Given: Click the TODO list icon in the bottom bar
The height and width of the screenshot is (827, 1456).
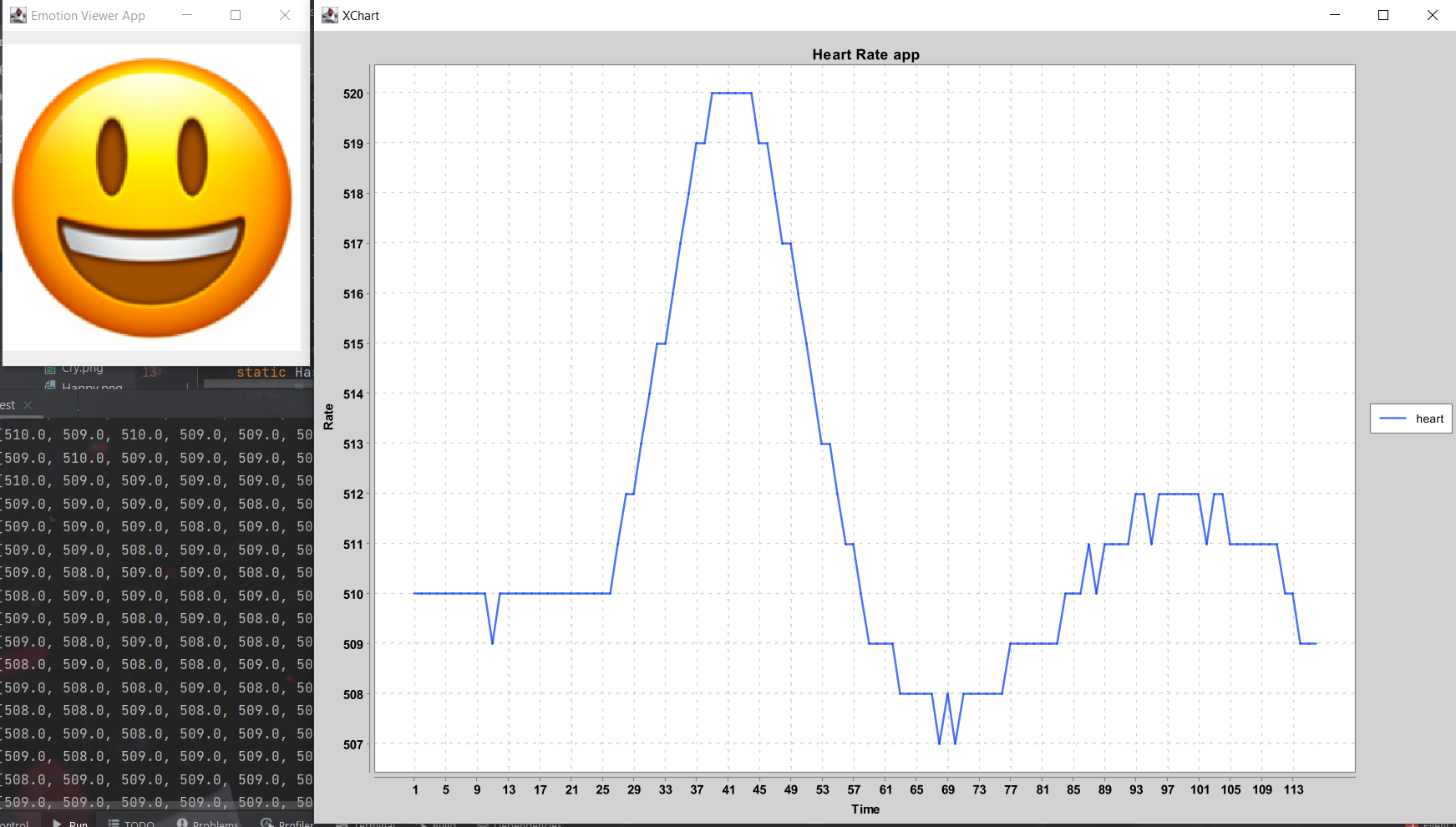Looking at the screenshot, I should [x=114, y=823].
